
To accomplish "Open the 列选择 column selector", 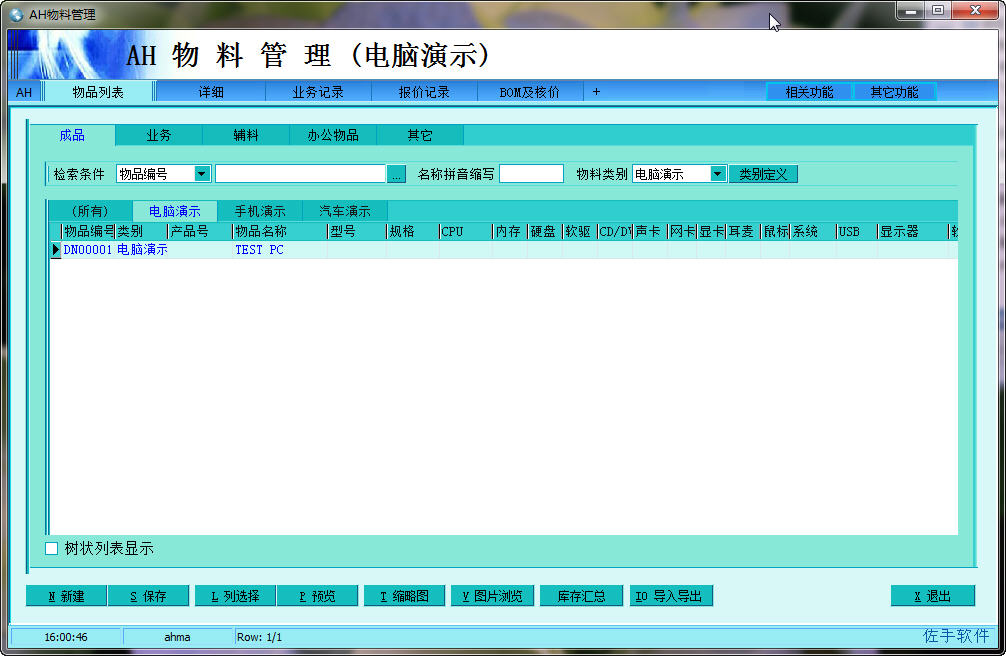I will [234, 595].
